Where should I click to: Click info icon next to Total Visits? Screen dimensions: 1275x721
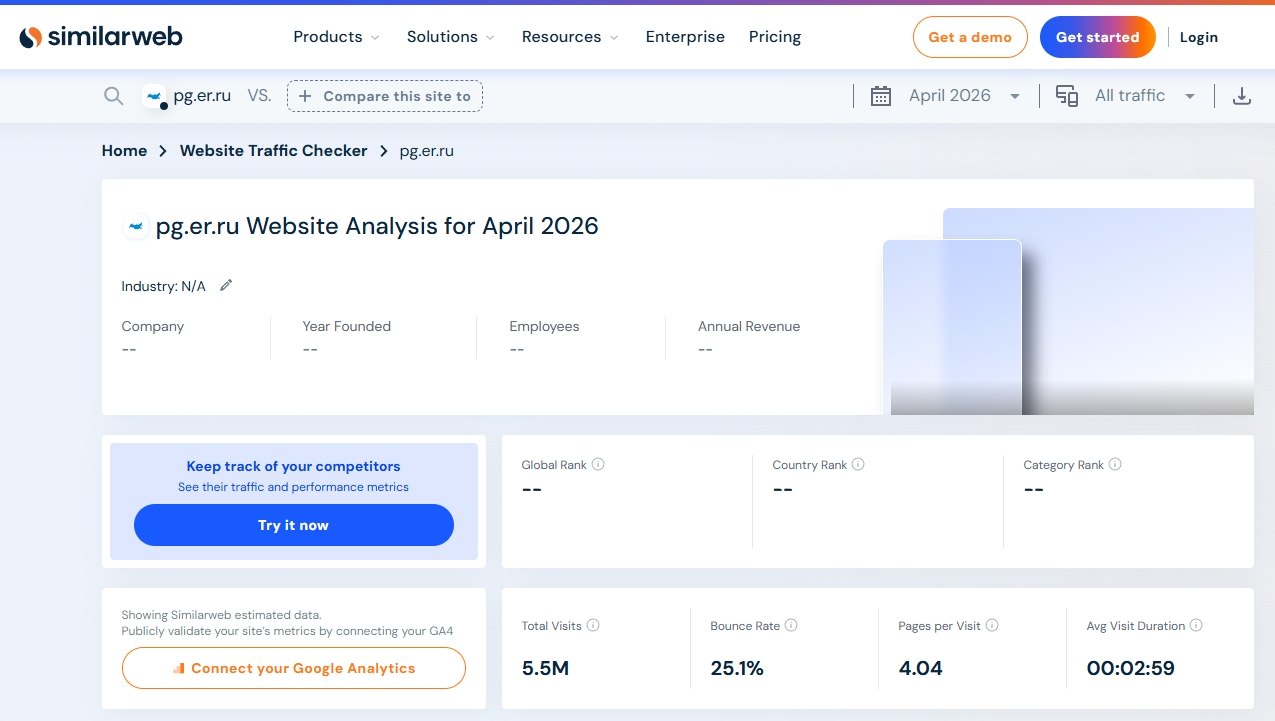(x=593, y=626)
